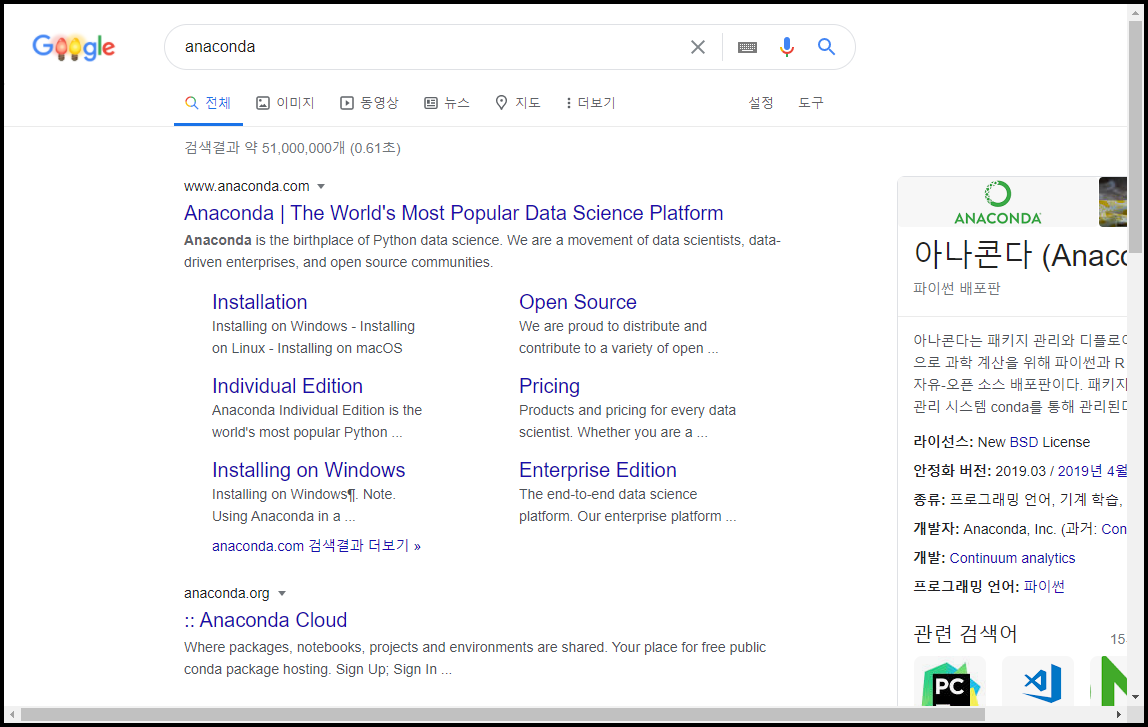Click the anaconda.org URL text
This screenshot has height=727, width=1148.
(227, 594)
